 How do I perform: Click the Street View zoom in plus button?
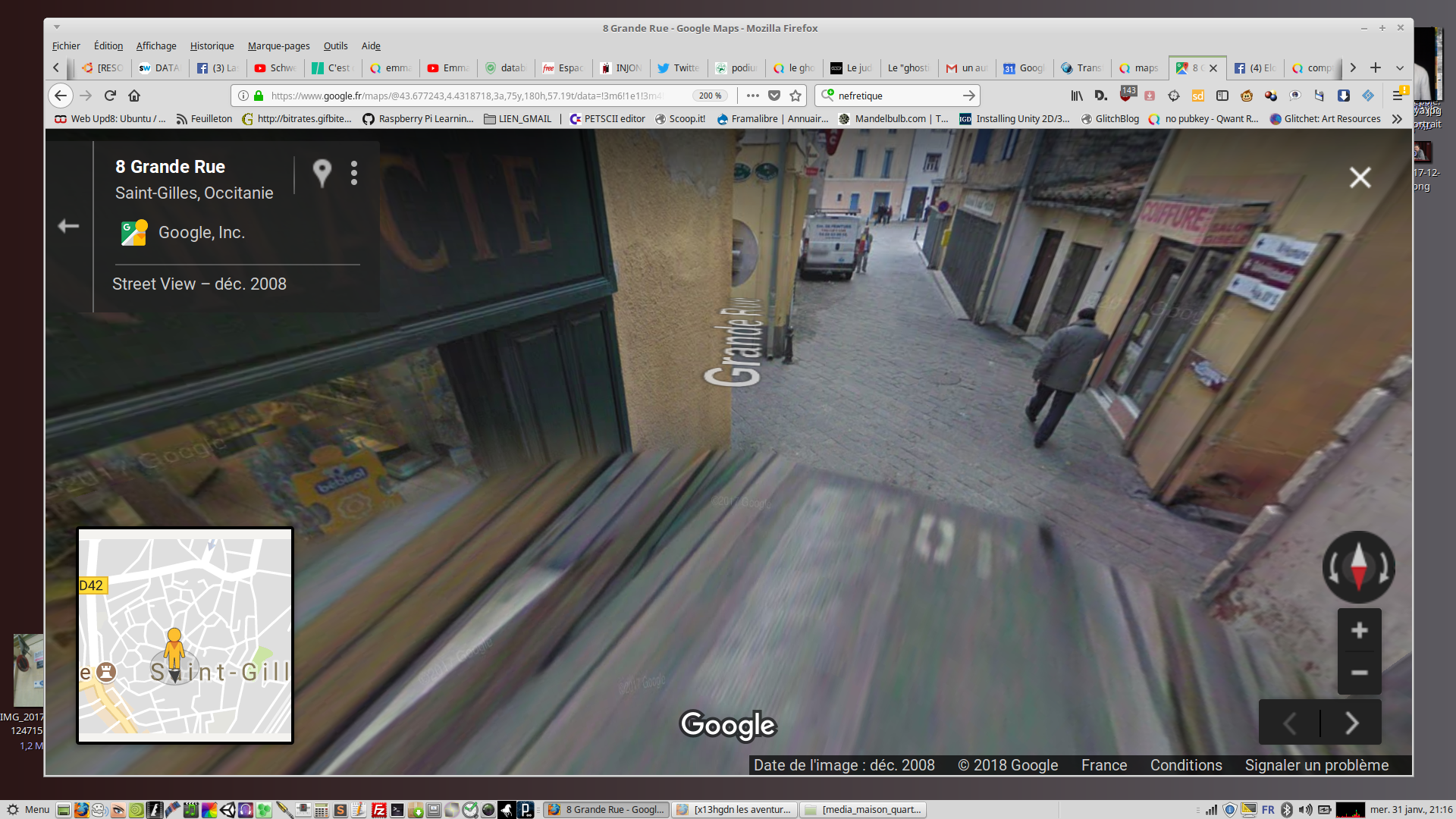(x=1359, y=630)
